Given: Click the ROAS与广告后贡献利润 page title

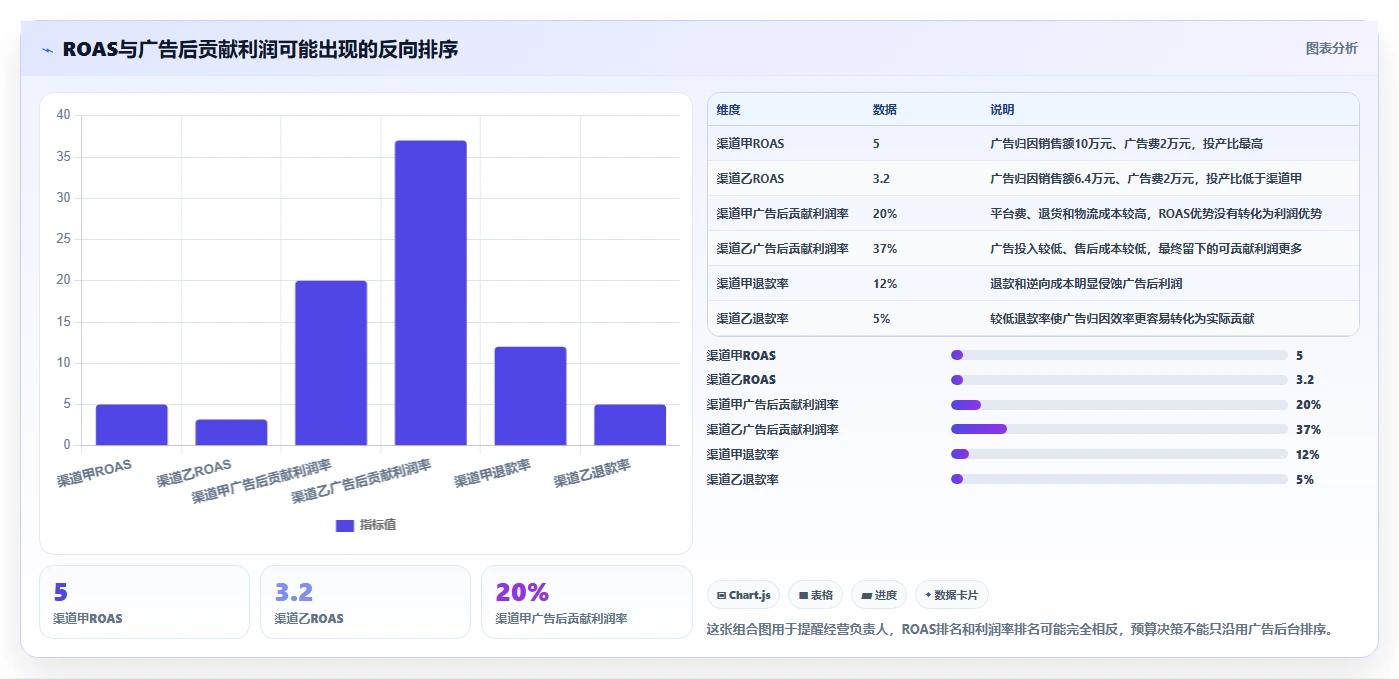Looking at the screenshot, I should click(260, 49).
